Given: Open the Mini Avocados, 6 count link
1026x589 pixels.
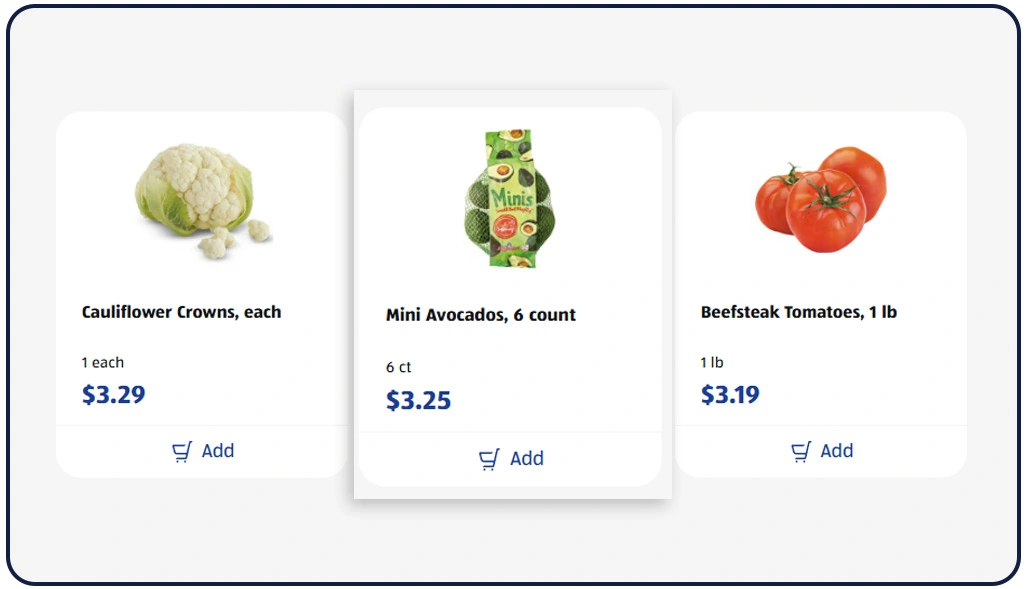Looking at the screenshot, I should pyautogui.click(x=480, y=314).
